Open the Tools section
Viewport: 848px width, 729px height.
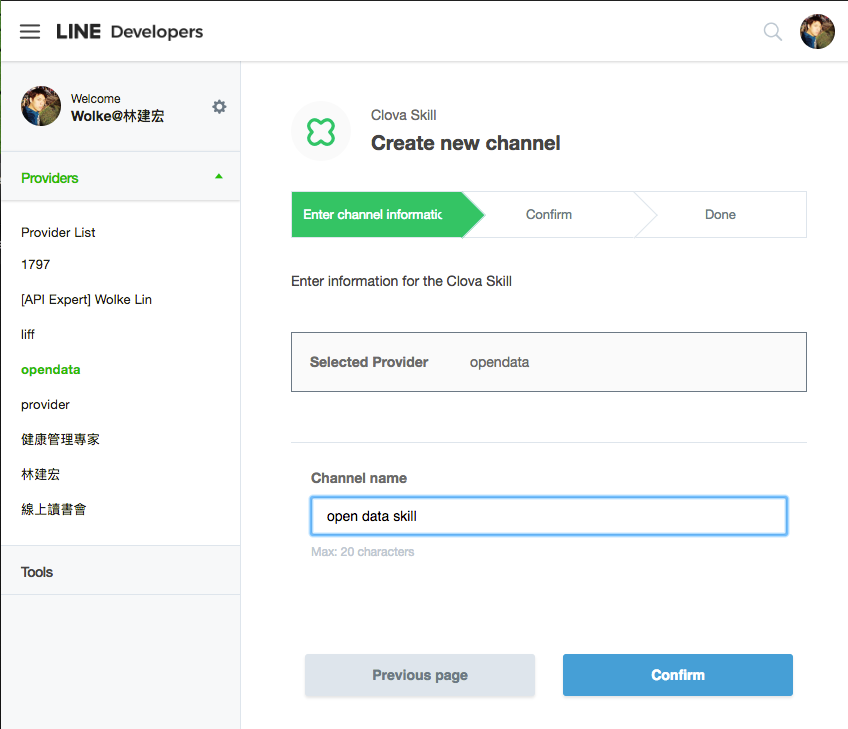click(x=121, y=572)
